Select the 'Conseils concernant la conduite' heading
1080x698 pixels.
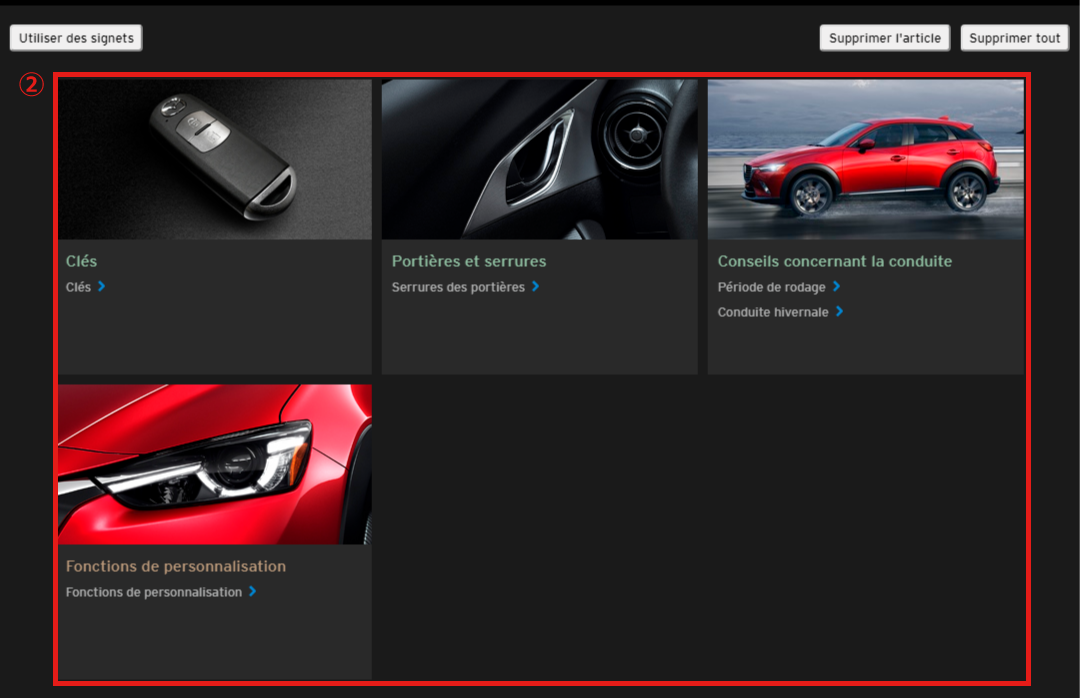click(834, 261)
